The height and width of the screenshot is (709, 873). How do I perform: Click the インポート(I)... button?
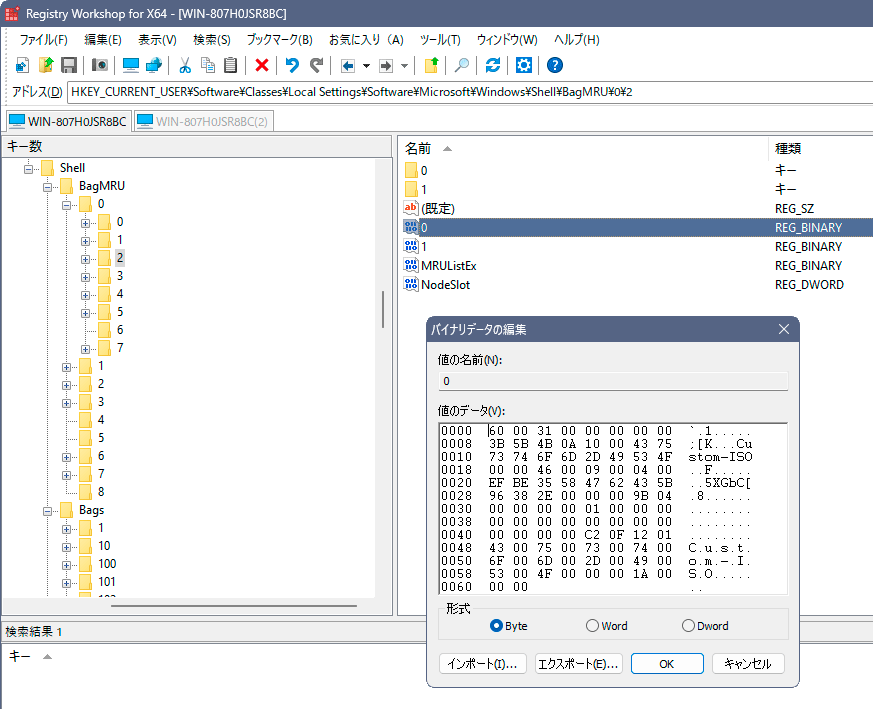click(x=483, y=664)
